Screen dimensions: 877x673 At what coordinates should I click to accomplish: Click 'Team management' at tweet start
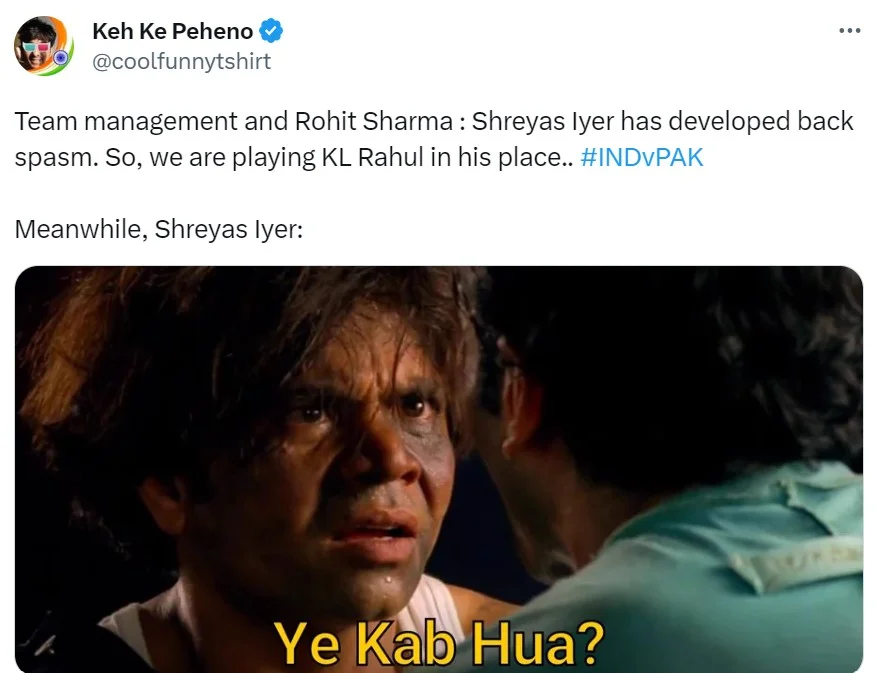coord(126,121)
